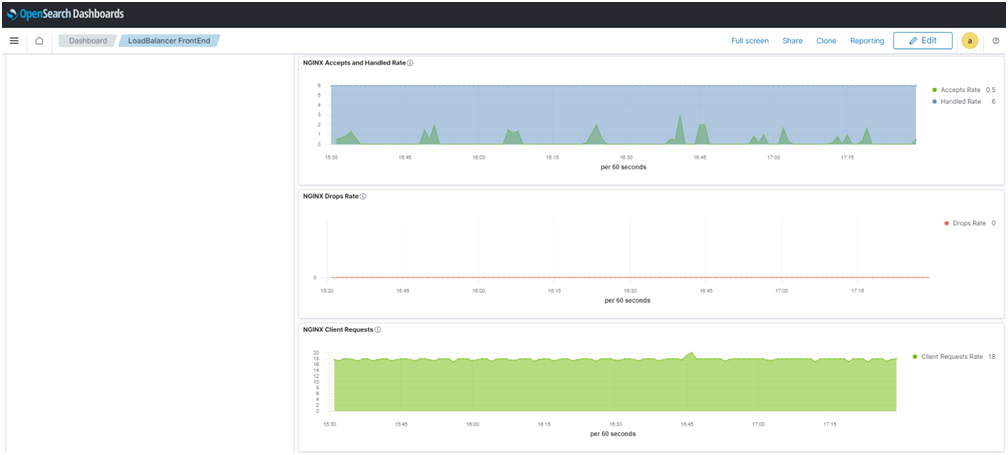Go to the home icon
Screen dimensions: 1008x455
pos(39,40)
